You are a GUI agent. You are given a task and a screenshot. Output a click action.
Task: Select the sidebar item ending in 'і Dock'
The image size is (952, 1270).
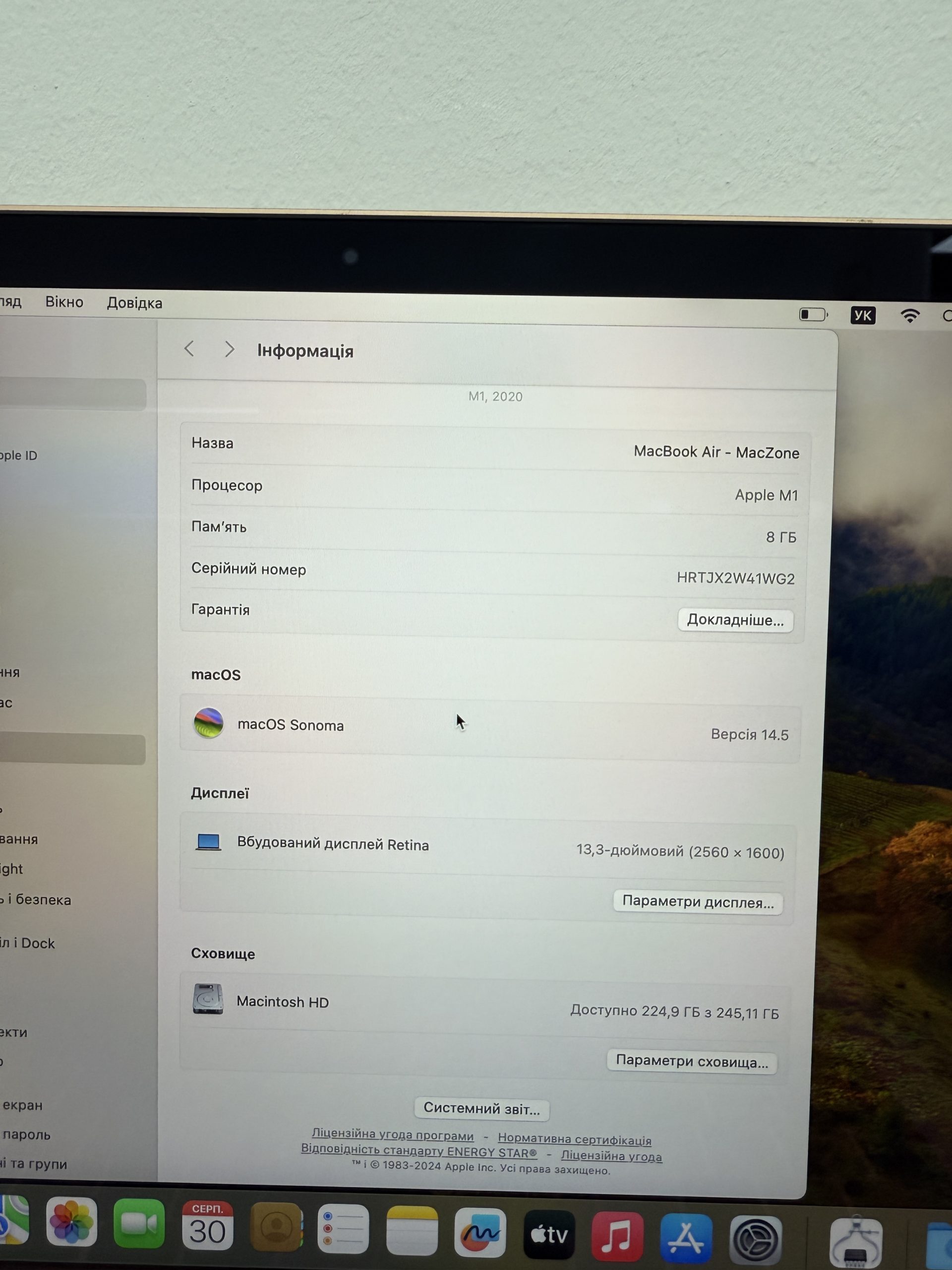coord(28,943)
